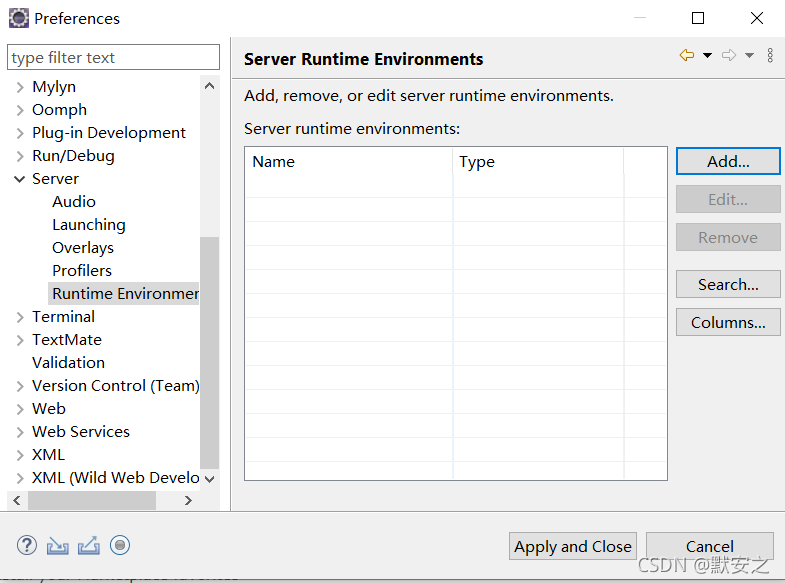
Task: Click the Columns... button
Action: (728, 322)
